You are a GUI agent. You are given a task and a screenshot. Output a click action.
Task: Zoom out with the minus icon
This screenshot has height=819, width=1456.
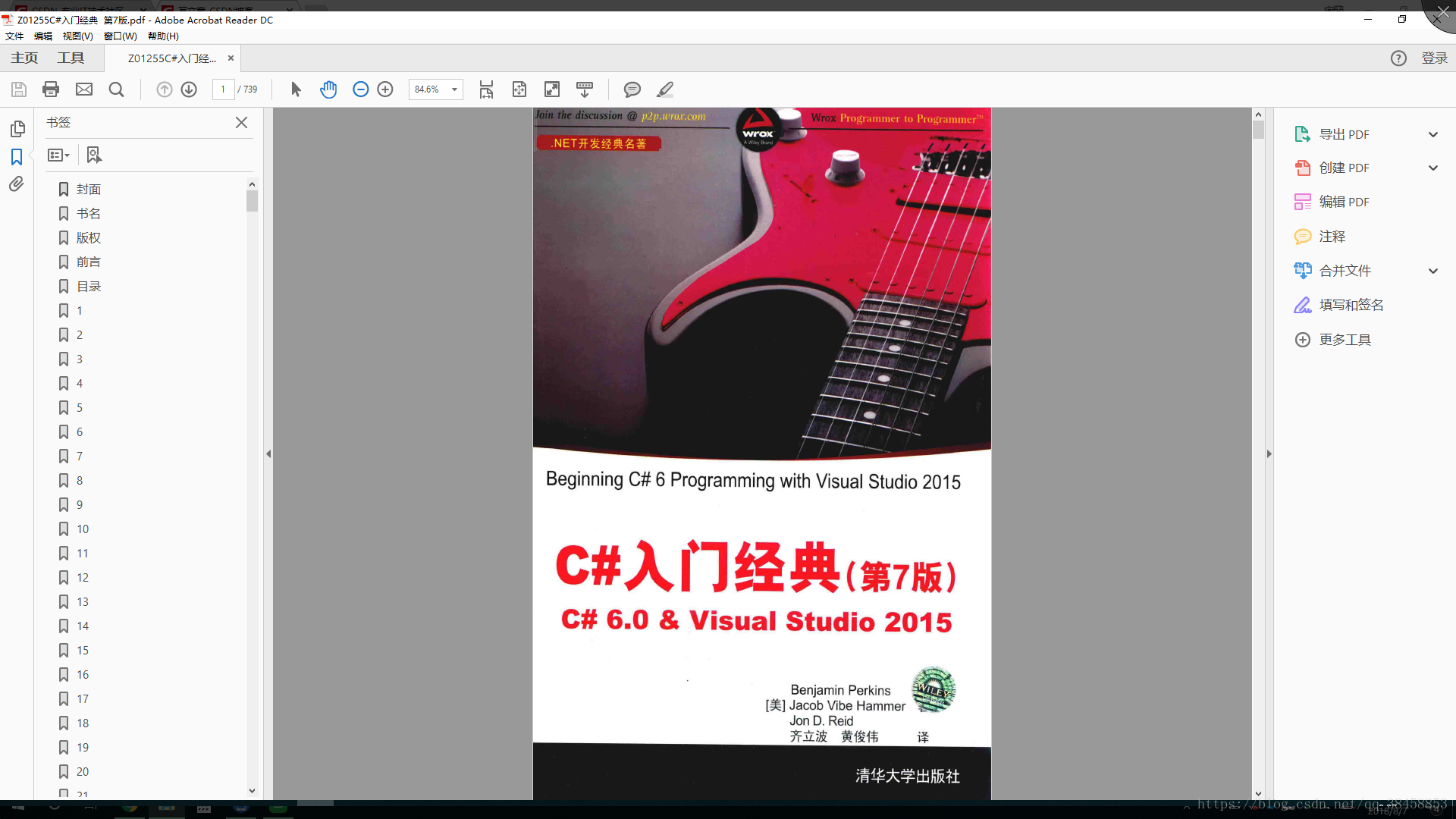coord(361,89)
